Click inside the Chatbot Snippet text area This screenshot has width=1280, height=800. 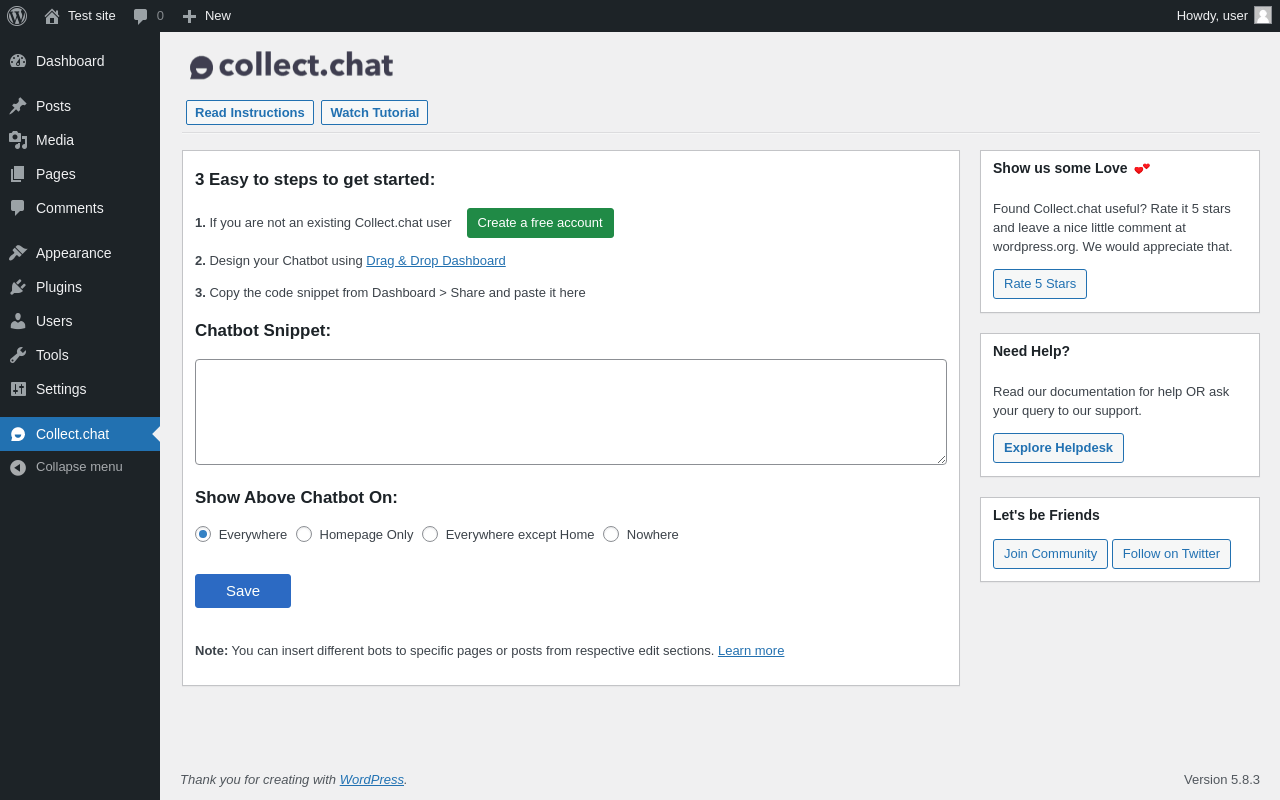[571, 412]
